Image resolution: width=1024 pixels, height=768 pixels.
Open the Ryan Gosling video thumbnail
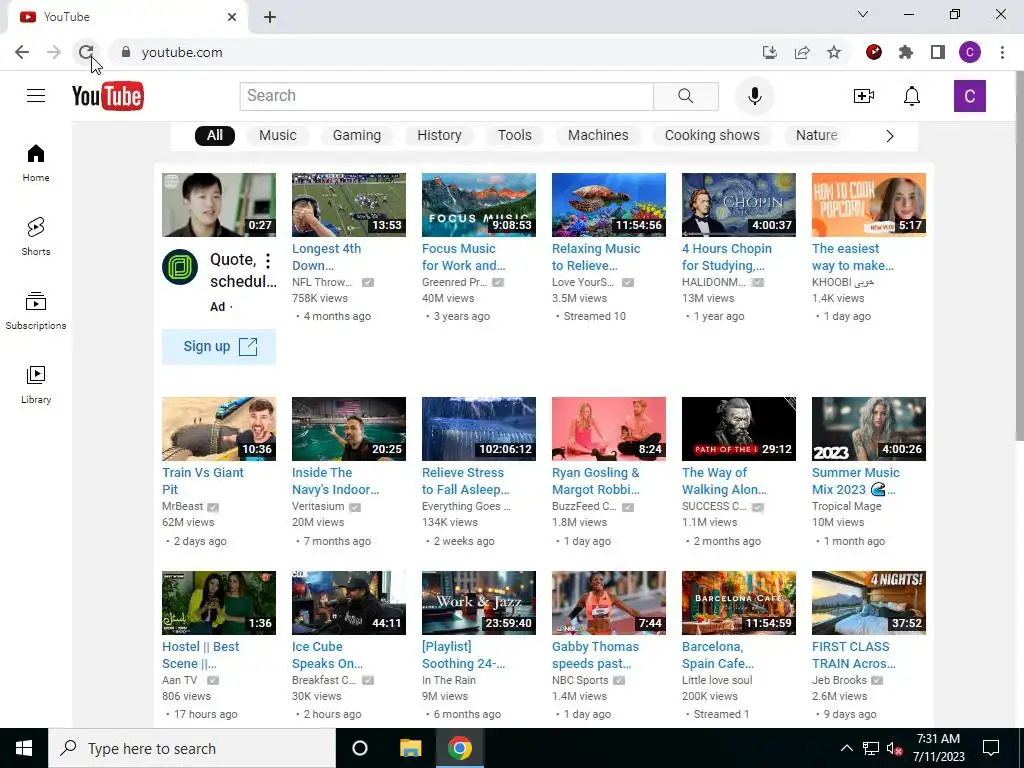[x=609, y=428]
